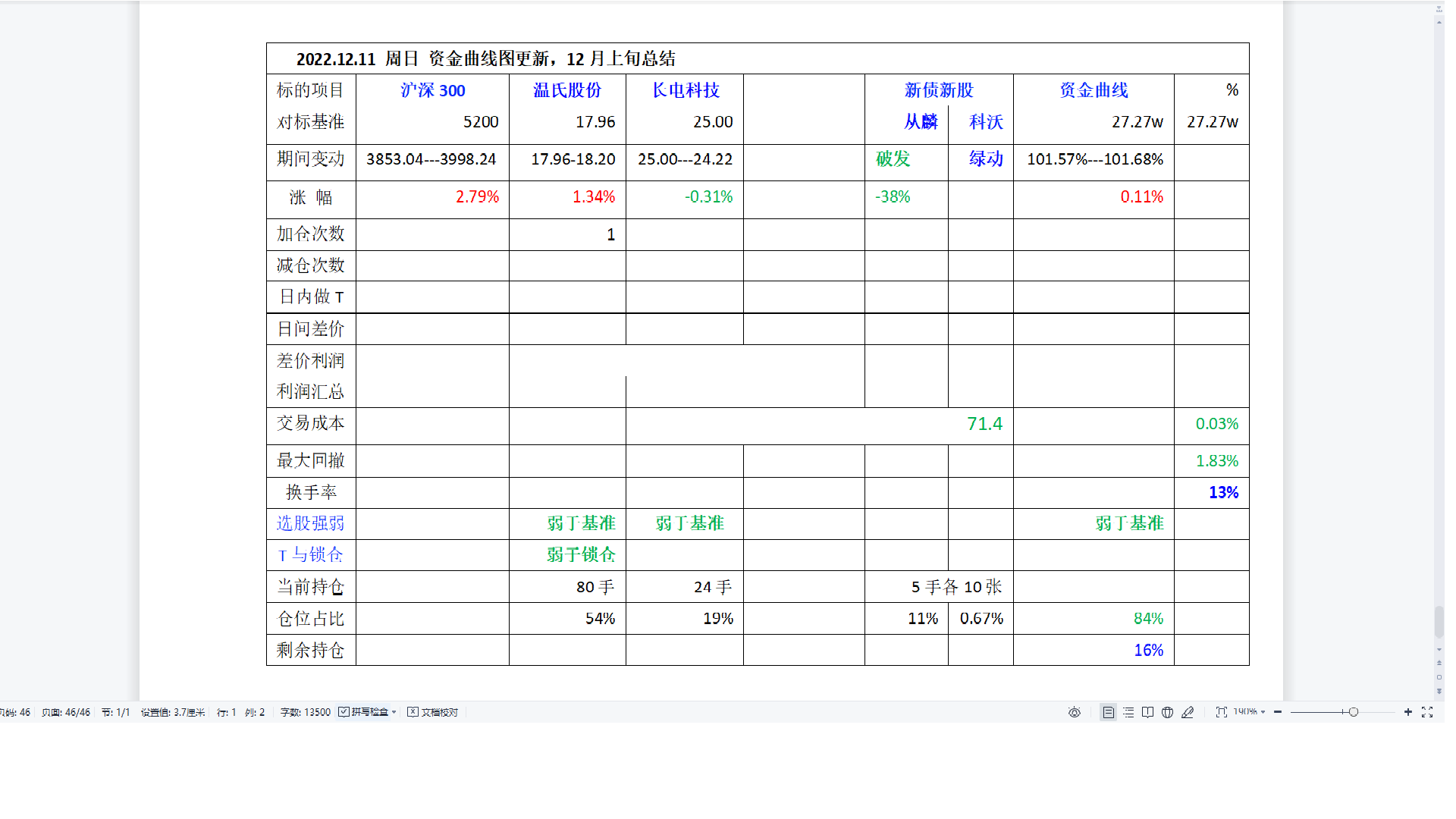Screen dimensions: 1456x819
Task: Toggle eye protection mode icon
Action: coord(1074,712)
